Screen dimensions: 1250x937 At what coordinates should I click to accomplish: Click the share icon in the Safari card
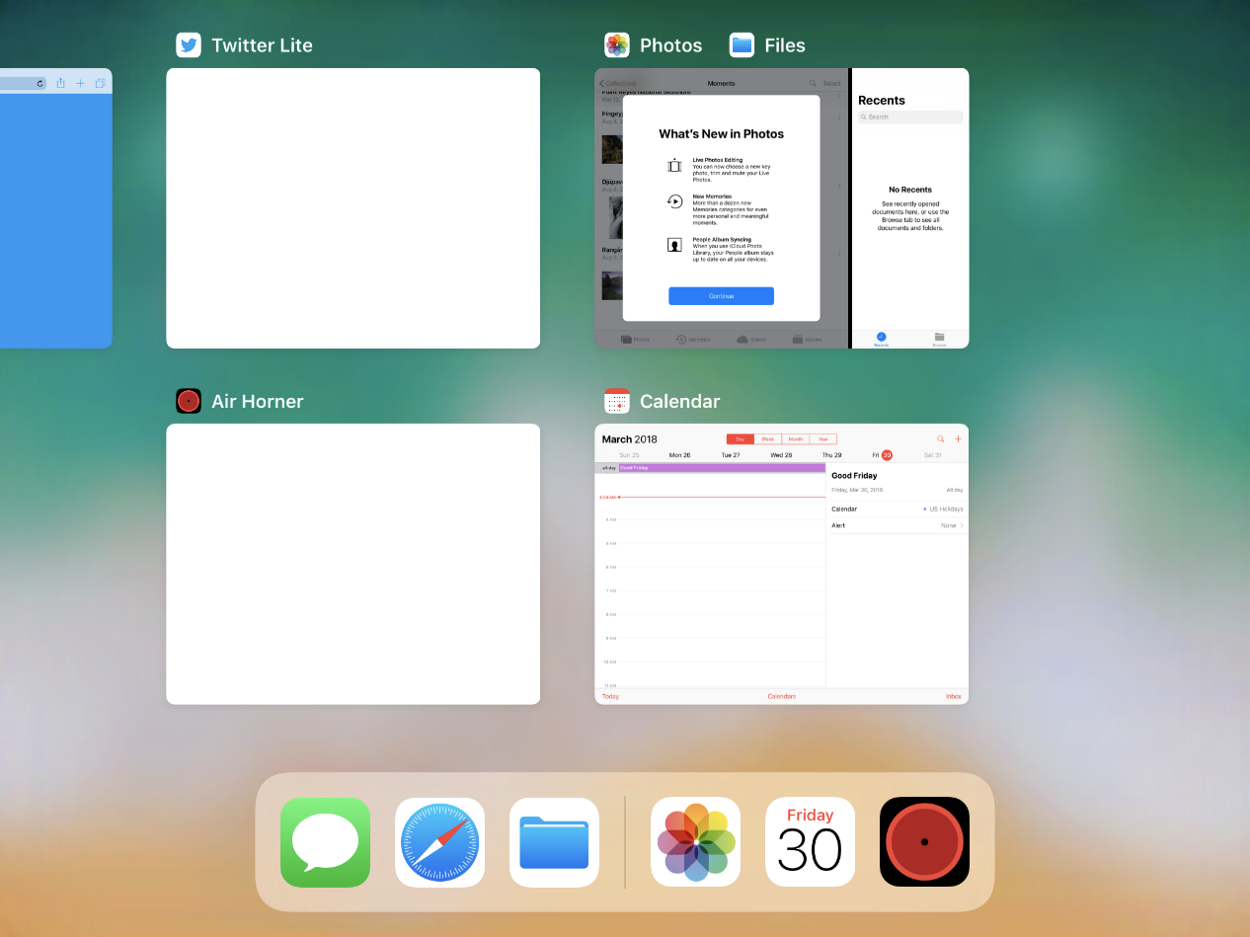tap(60, 83)
